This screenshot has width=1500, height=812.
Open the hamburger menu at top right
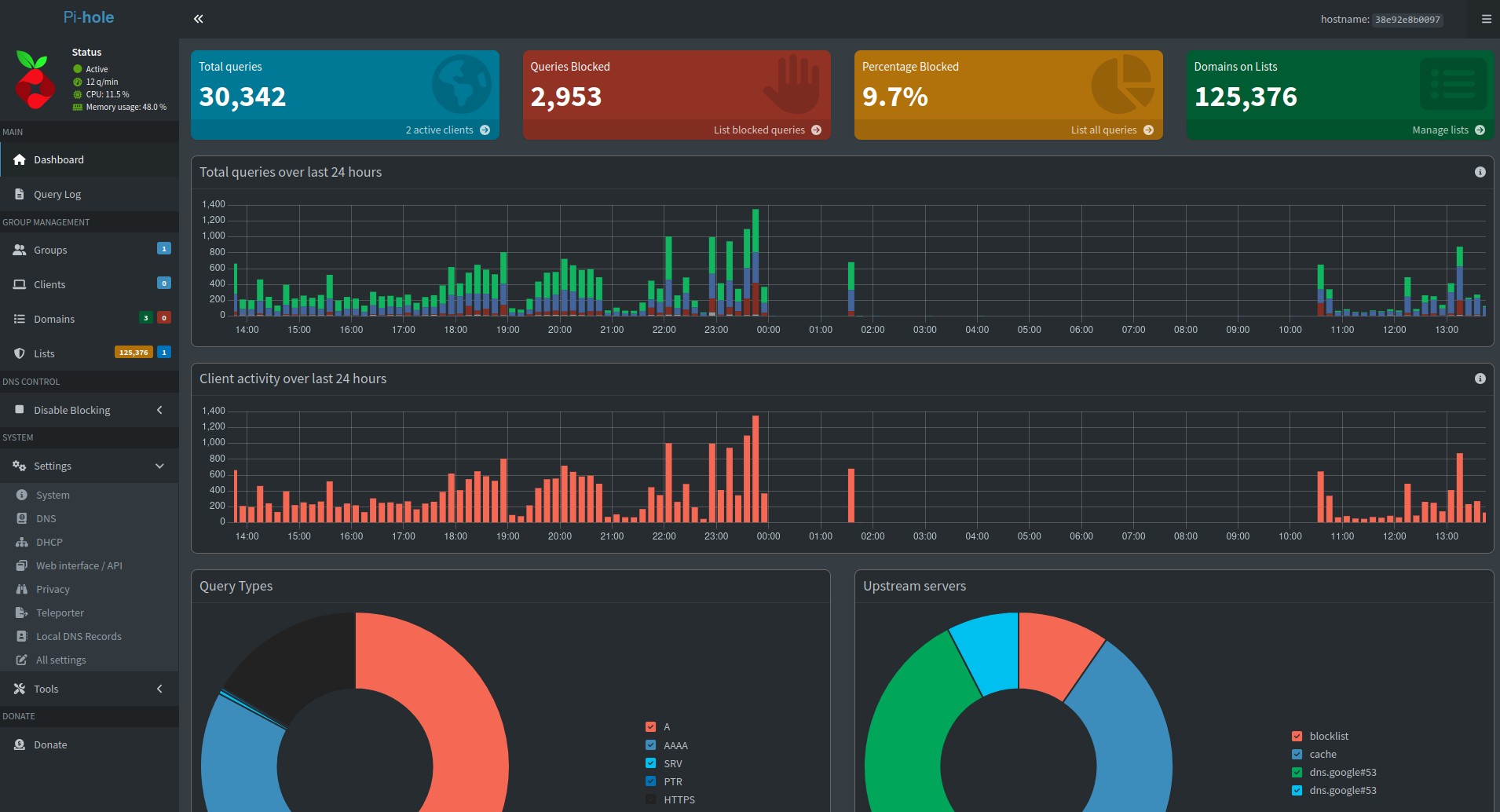click(1486, 19)
